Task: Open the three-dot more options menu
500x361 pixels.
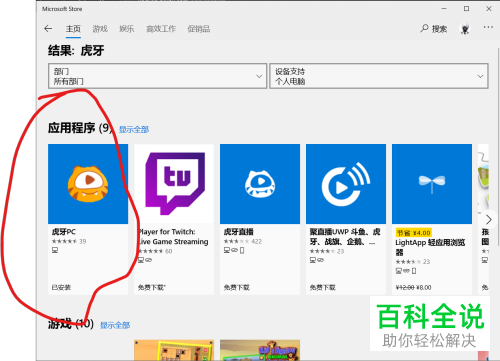Action: tap(488, 27)
